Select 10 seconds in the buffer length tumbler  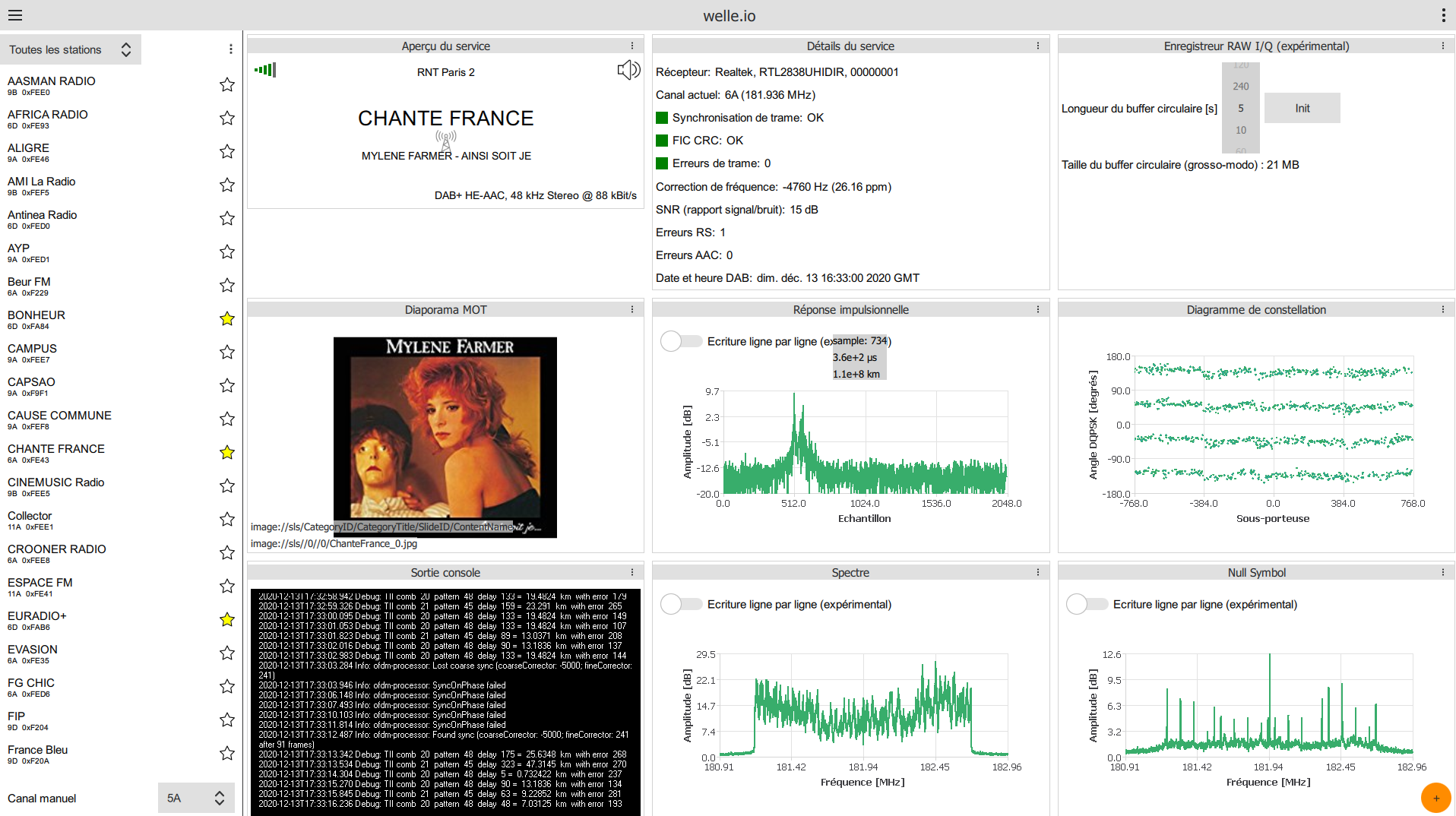tap(1240, 130)
